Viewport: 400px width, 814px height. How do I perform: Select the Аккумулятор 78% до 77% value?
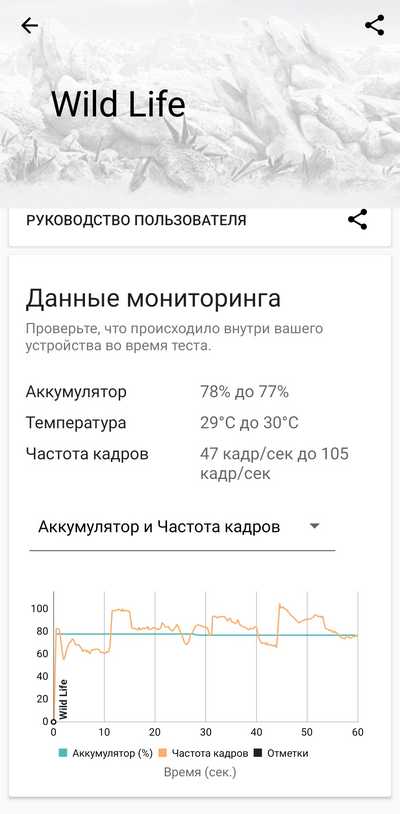(244, 392)
